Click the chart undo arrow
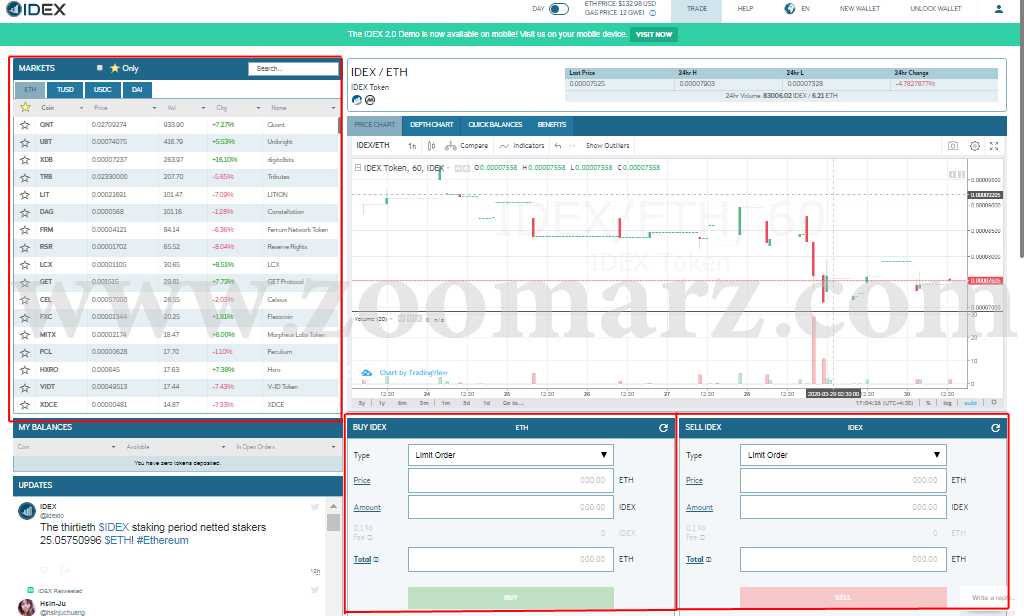The image size is (1024, 616). point(558,146)
